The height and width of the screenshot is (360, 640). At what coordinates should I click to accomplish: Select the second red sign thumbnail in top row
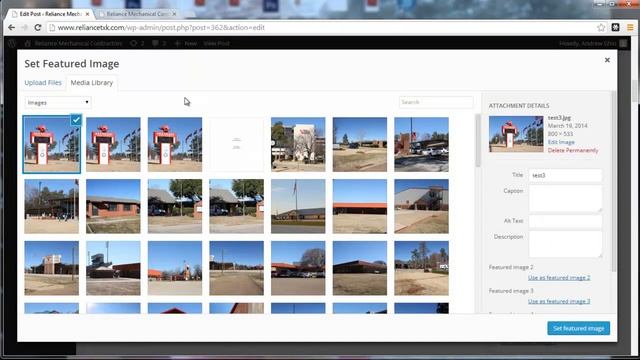[x=113, y=144]
